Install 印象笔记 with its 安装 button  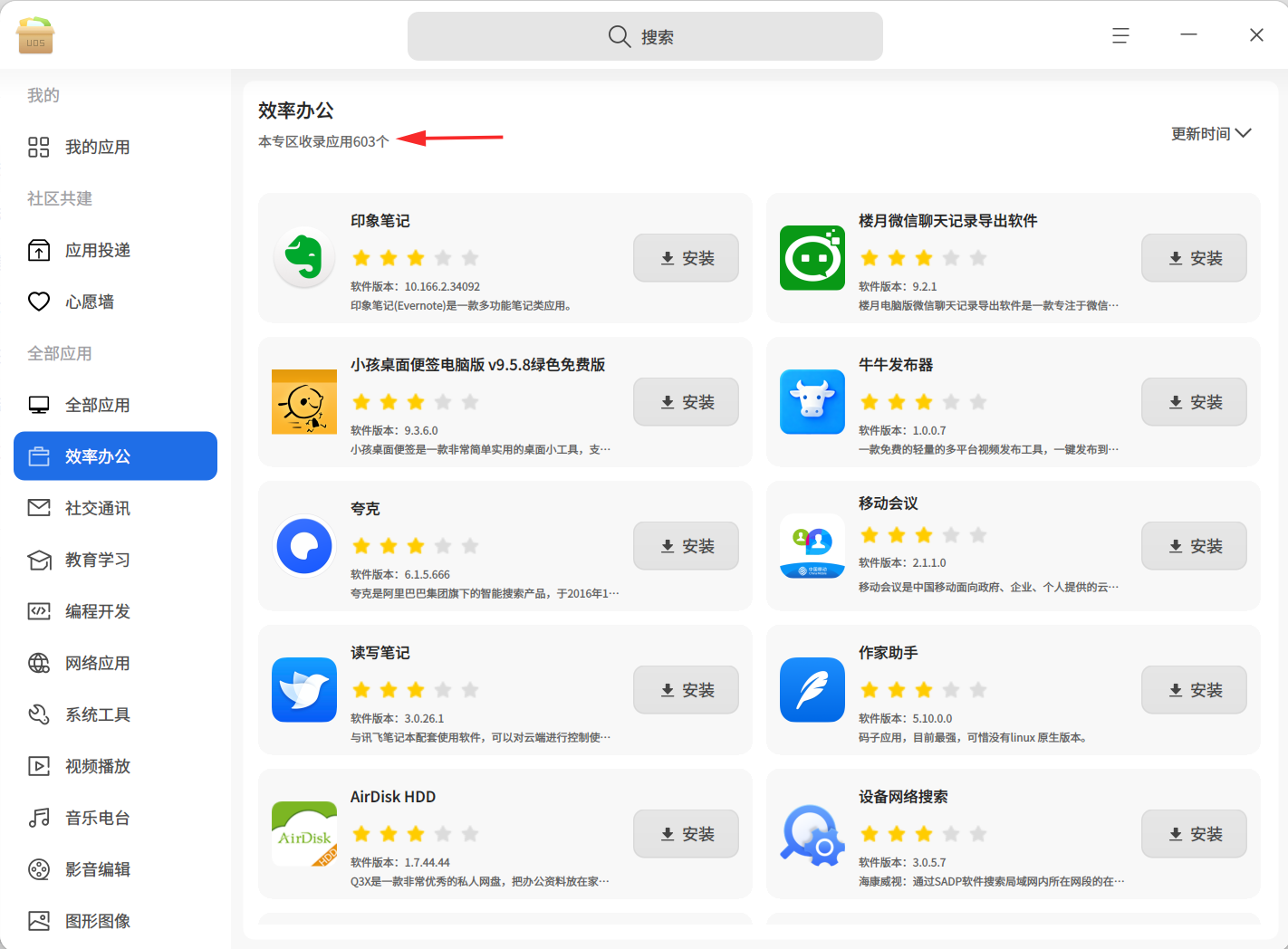coord(686,258)
